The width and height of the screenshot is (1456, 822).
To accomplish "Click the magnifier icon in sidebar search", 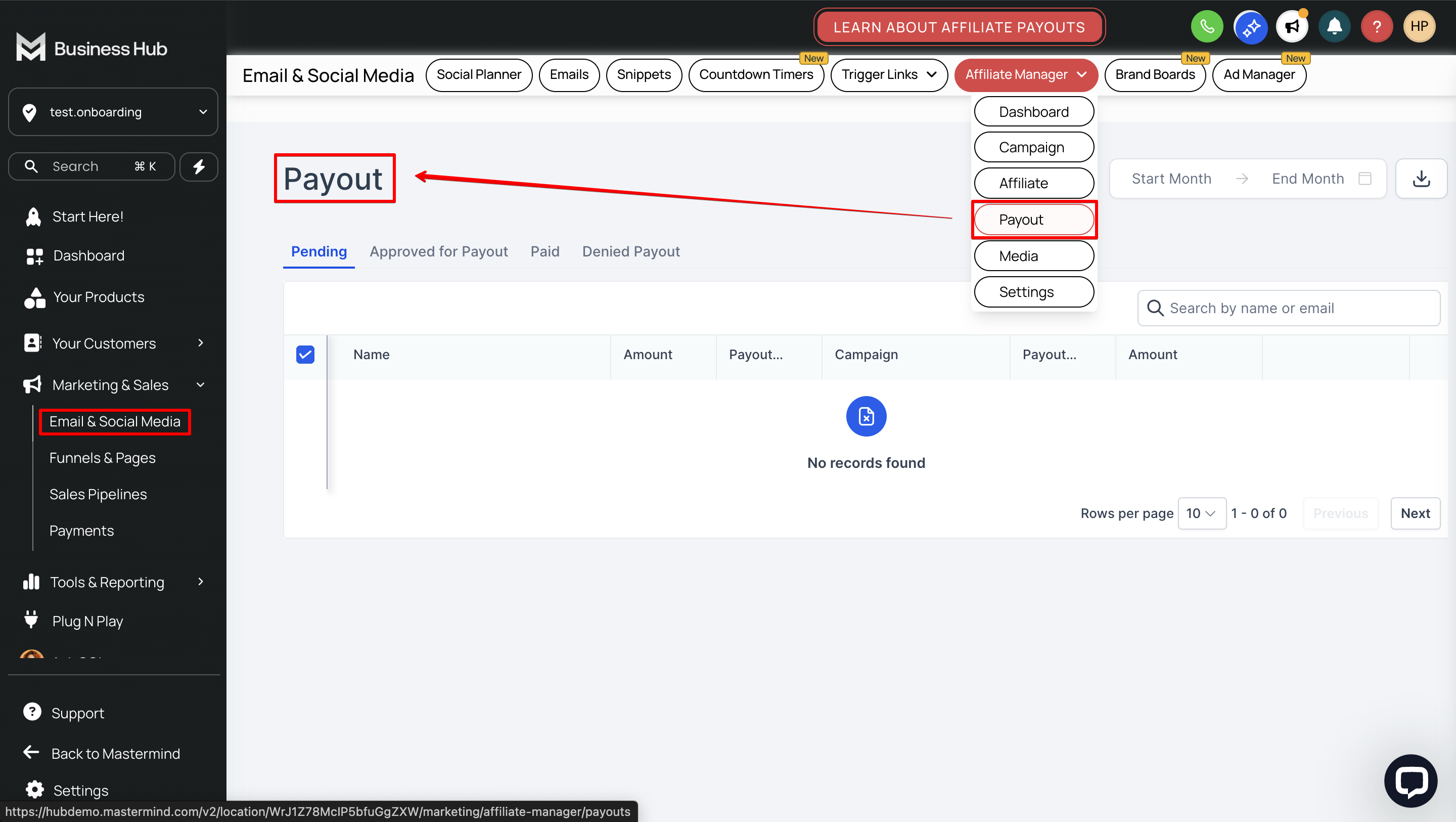I will coord(32,166).
